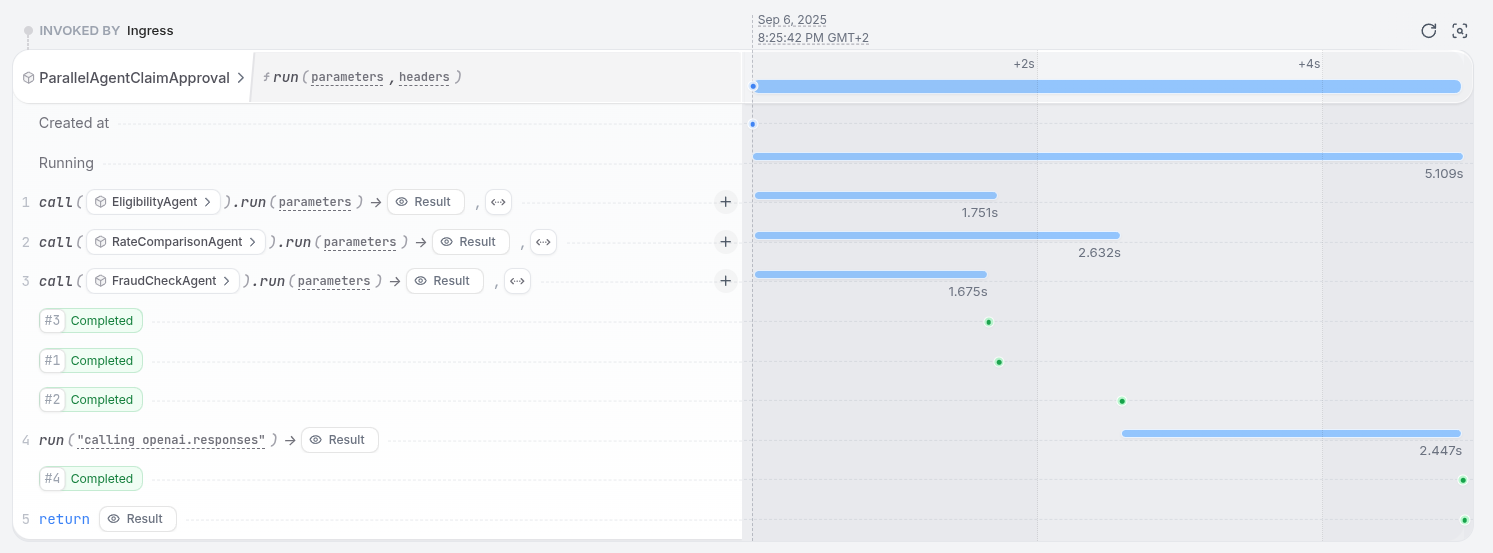This screenshot has width=1493, height=553.
Task: Click the Running duration bar of 5.109s
Action: coord(1108,156)
